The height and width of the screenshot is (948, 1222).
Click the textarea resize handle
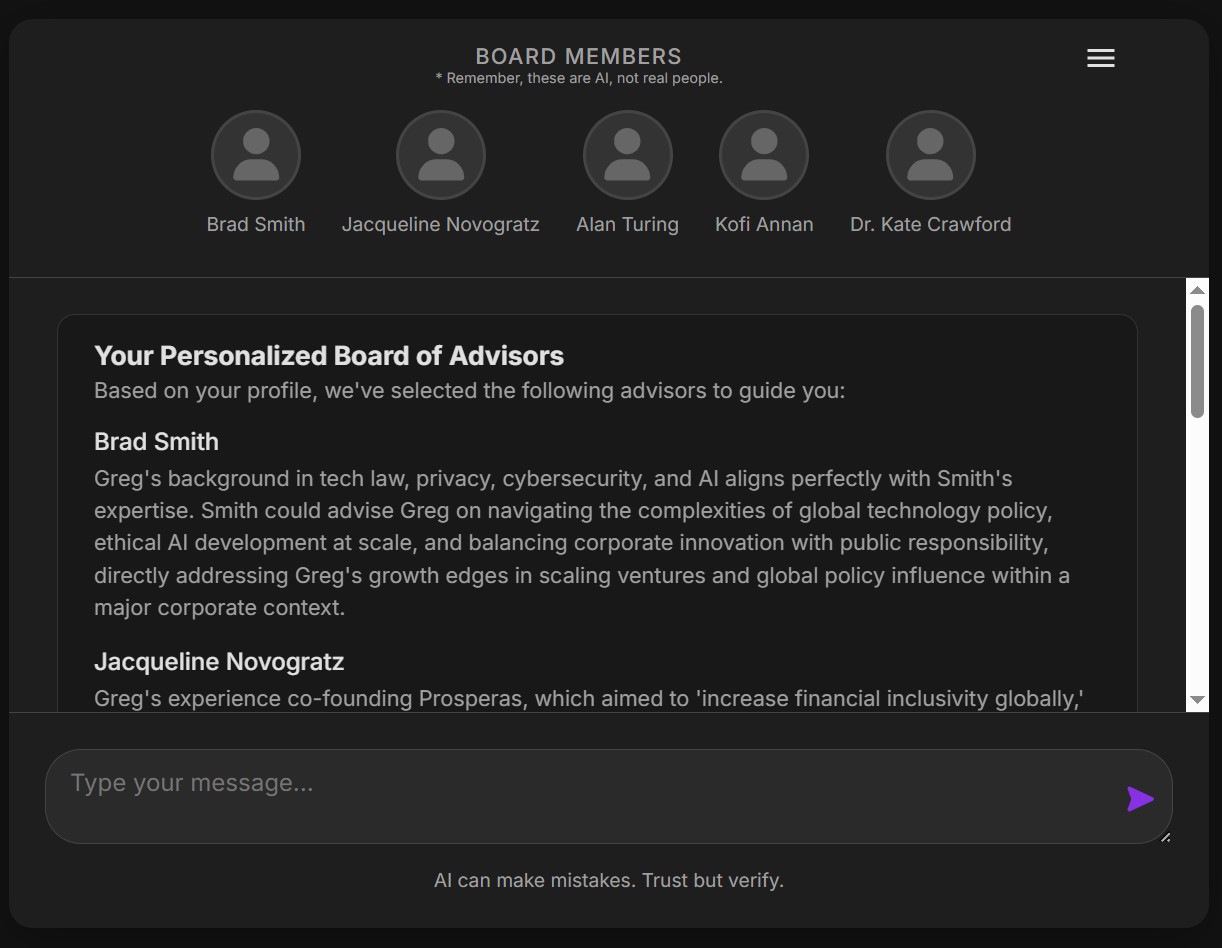(x=1165, y=836)
